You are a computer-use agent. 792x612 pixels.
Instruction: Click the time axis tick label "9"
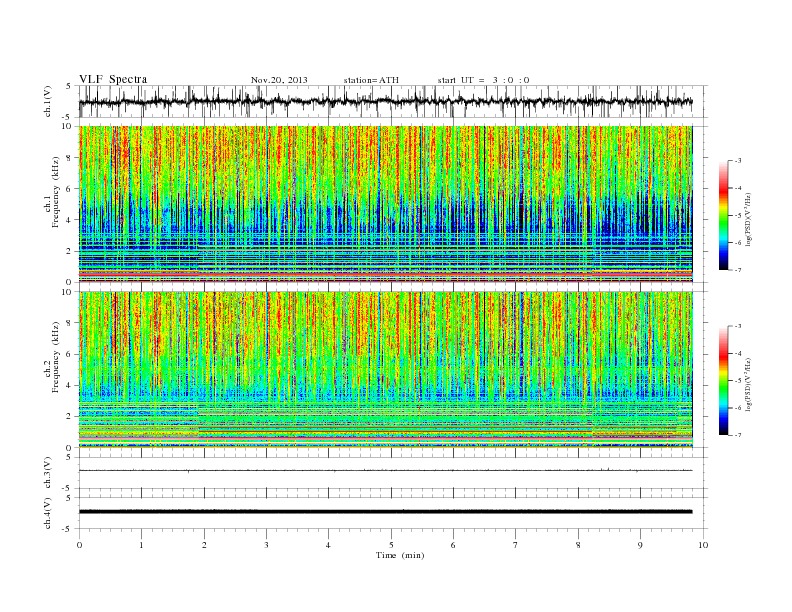pyautogui.click(x=640, y=545)
